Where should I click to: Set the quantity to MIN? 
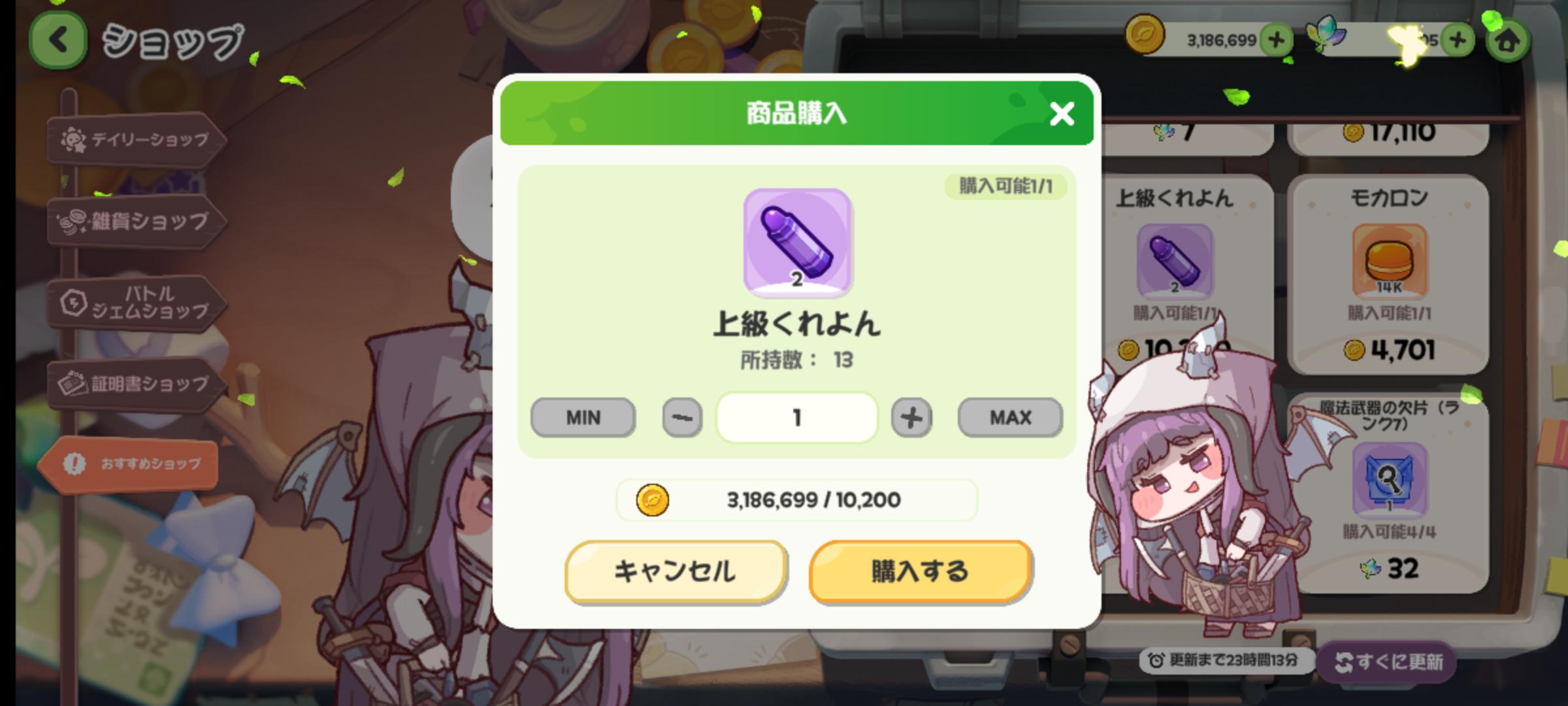point(583,417)
